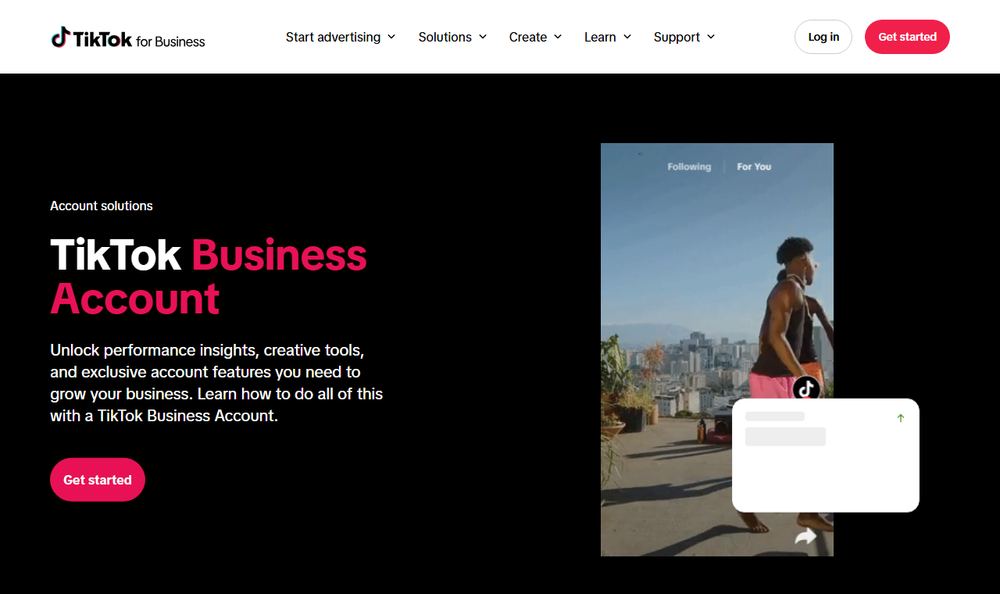Click the green up arrow in white card
The width and height of the screenshot is (1000, 594).
coord(901,419)
